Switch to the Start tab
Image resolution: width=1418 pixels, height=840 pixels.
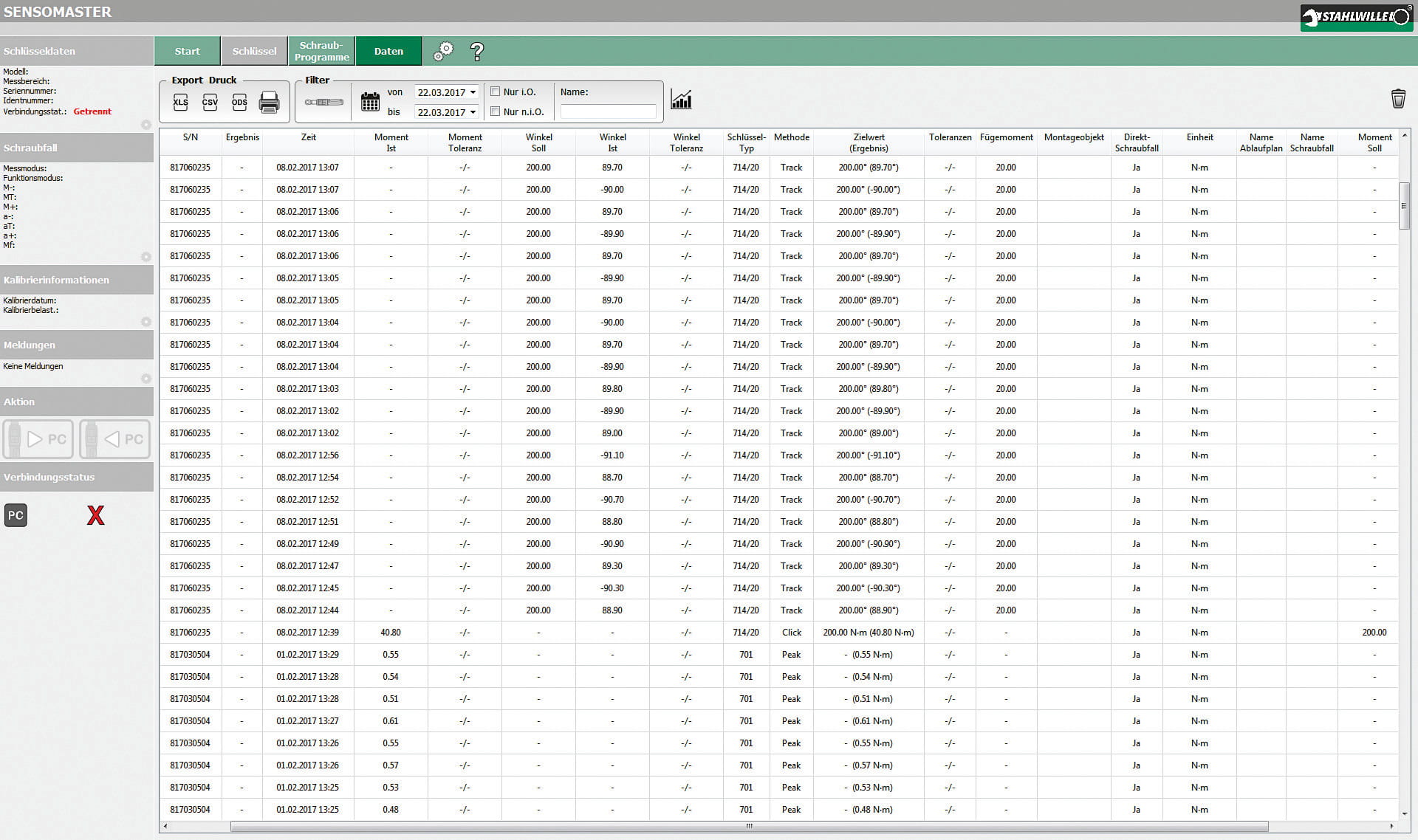click(188, 51)
